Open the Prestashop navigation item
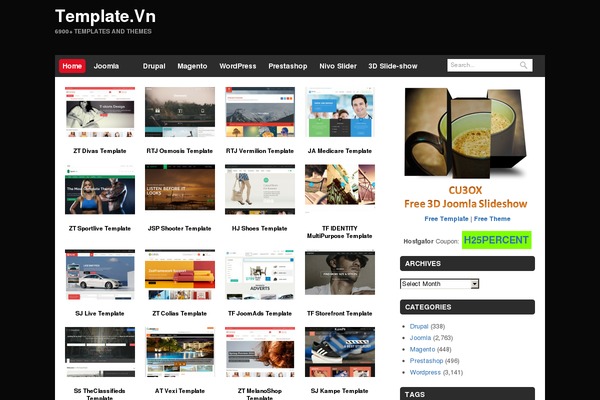This screenshot has height=400, width=600. pyautogui.click(x=288, y=66)
